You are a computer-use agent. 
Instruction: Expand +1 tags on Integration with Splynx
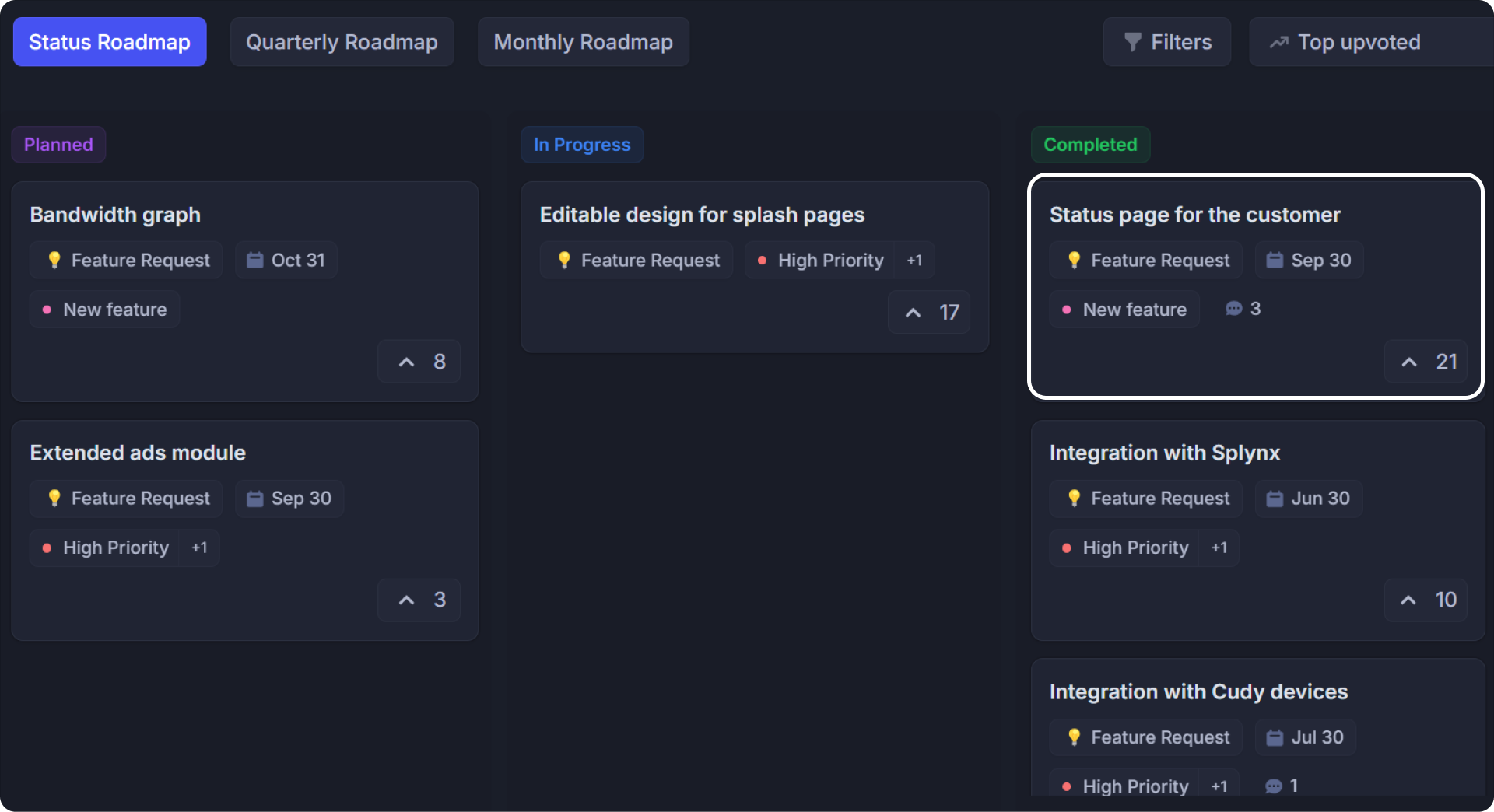click(1219, 548)
